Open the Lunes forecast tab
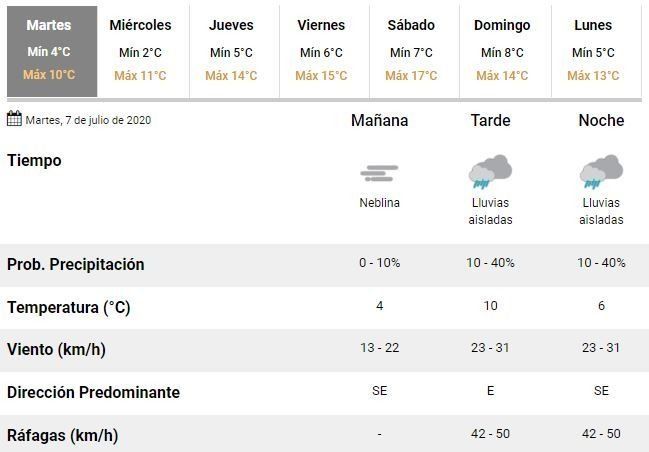This screenshot has width=649, height=452. [593, 50]
